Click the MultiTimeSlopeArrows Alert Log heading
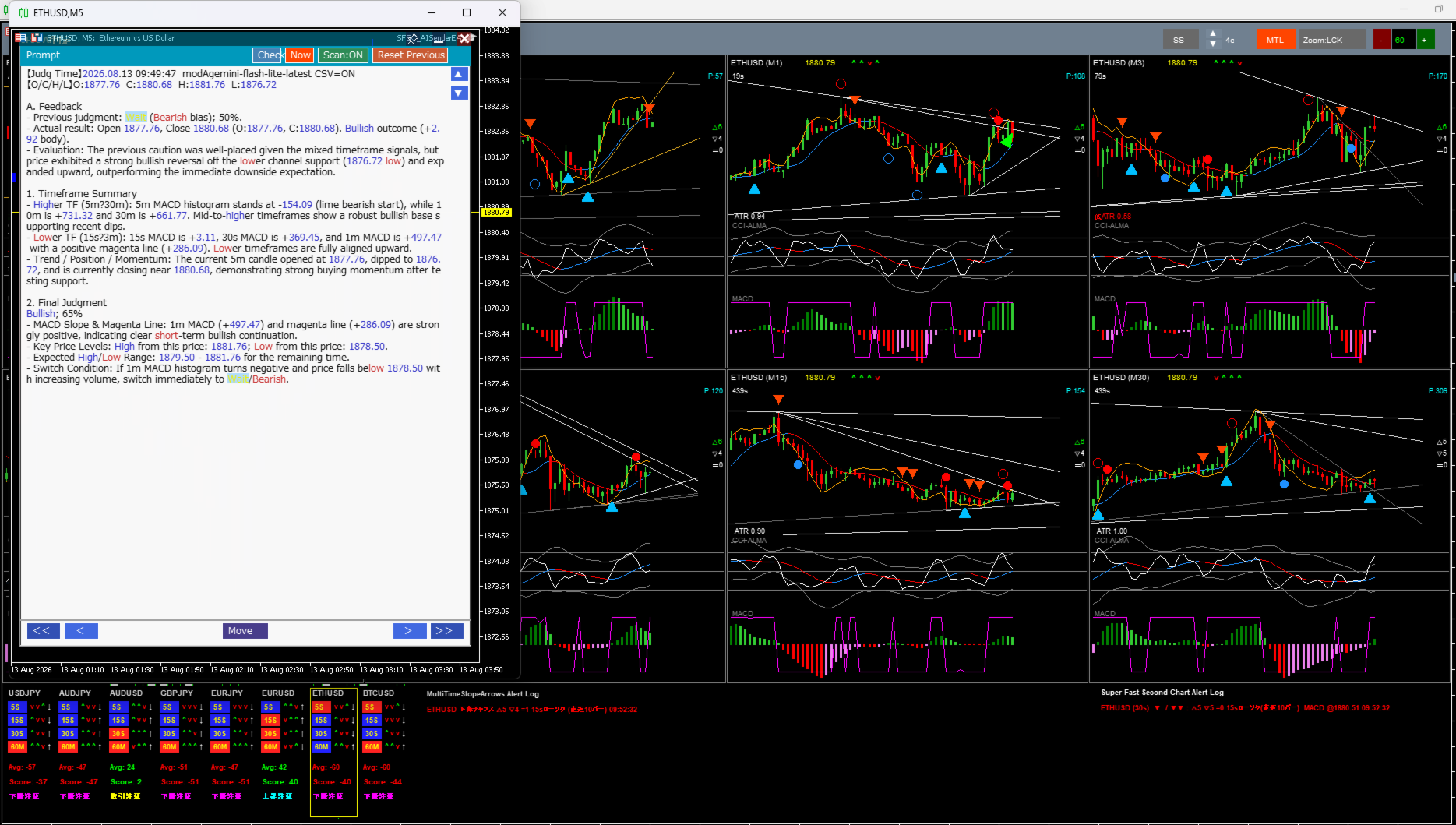 [483, 694]
